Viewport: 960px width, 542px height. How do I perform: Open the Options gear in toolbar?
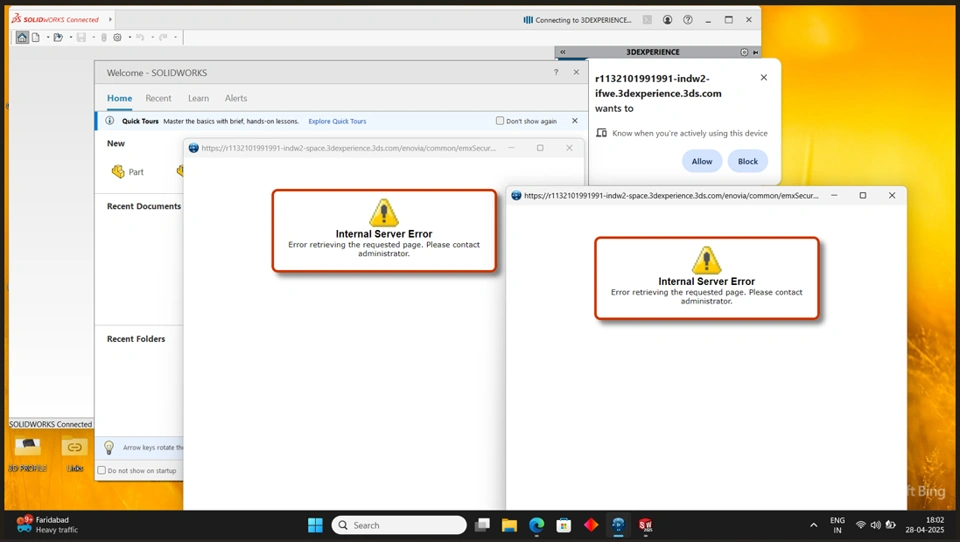point(118,37)
